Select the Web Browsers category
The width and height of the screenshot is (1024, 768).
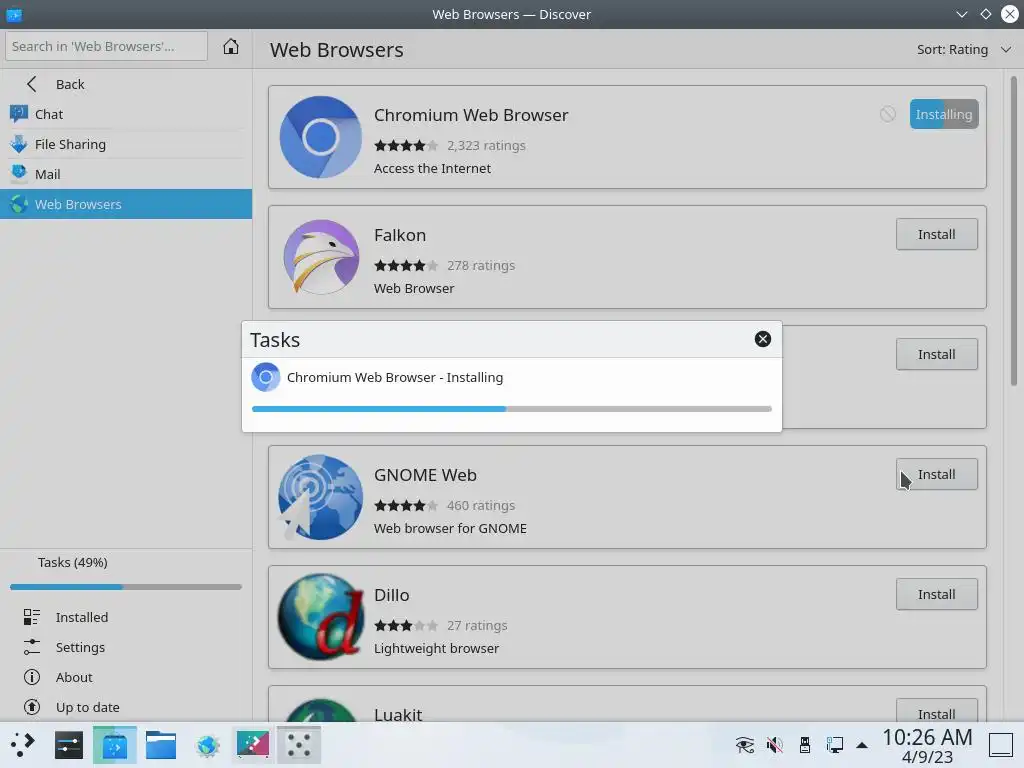pos(126,204)
